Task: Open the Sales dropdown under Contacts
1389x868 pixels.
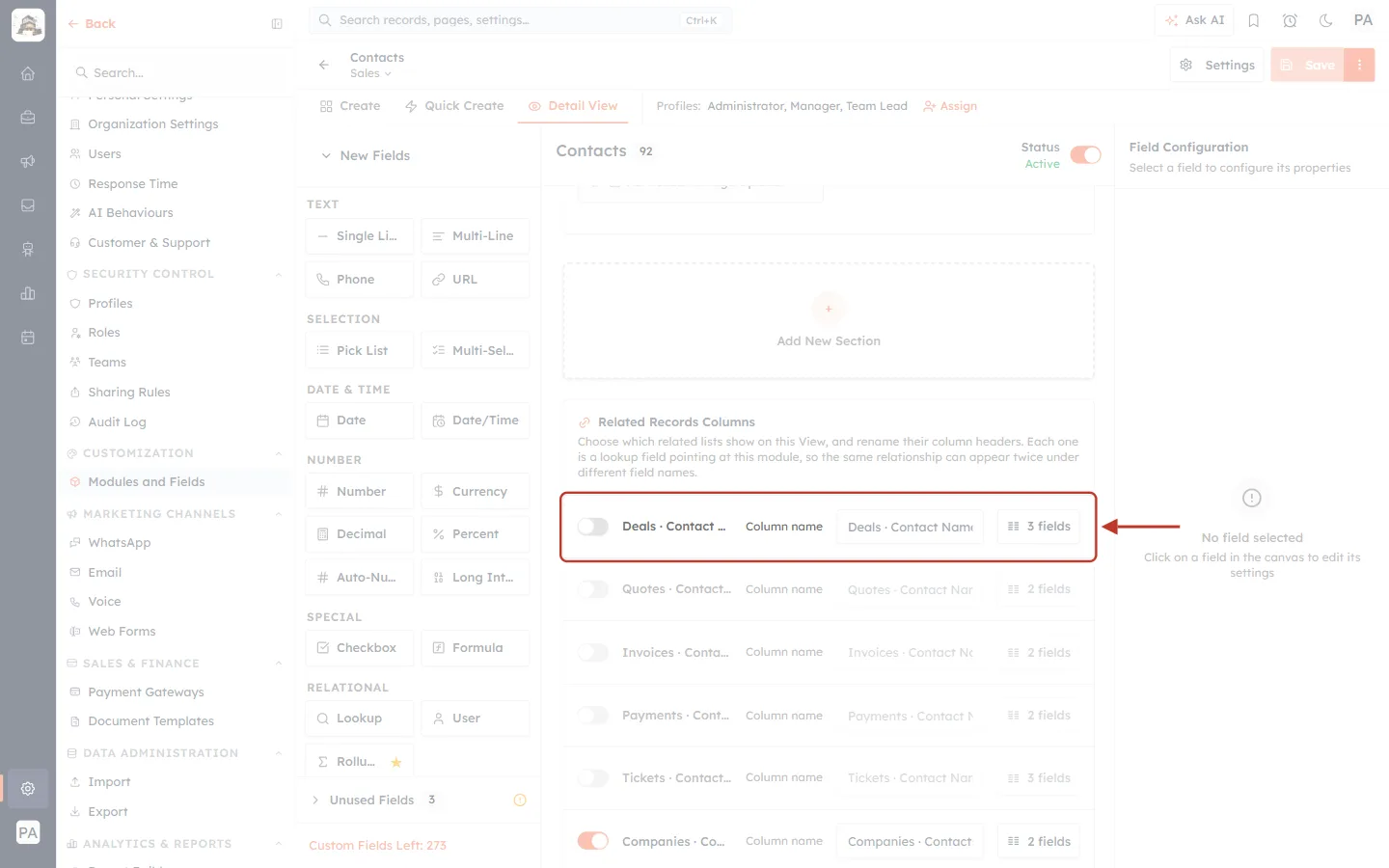Action: (370, 73)
